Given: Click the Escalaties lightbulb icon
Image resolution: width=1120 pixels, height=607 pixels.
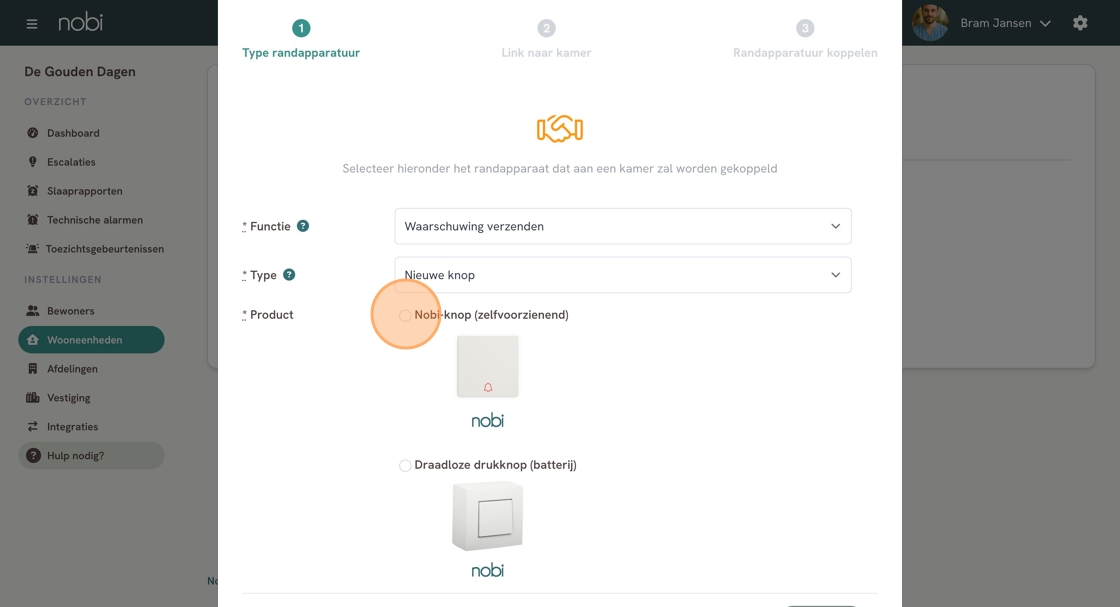Looking at the screenshot, I should click(33, 162).
